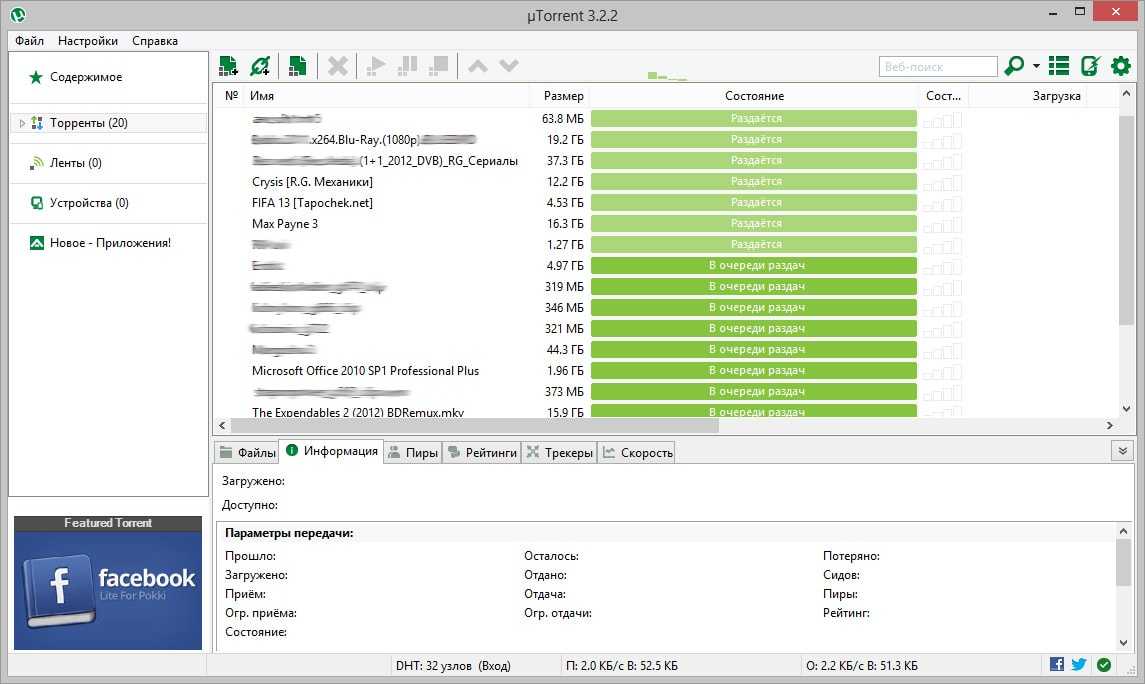This screenshot has width=1145, height=684.
Task: Toggle the list view toolbar icon
Action: point(1059,66)
